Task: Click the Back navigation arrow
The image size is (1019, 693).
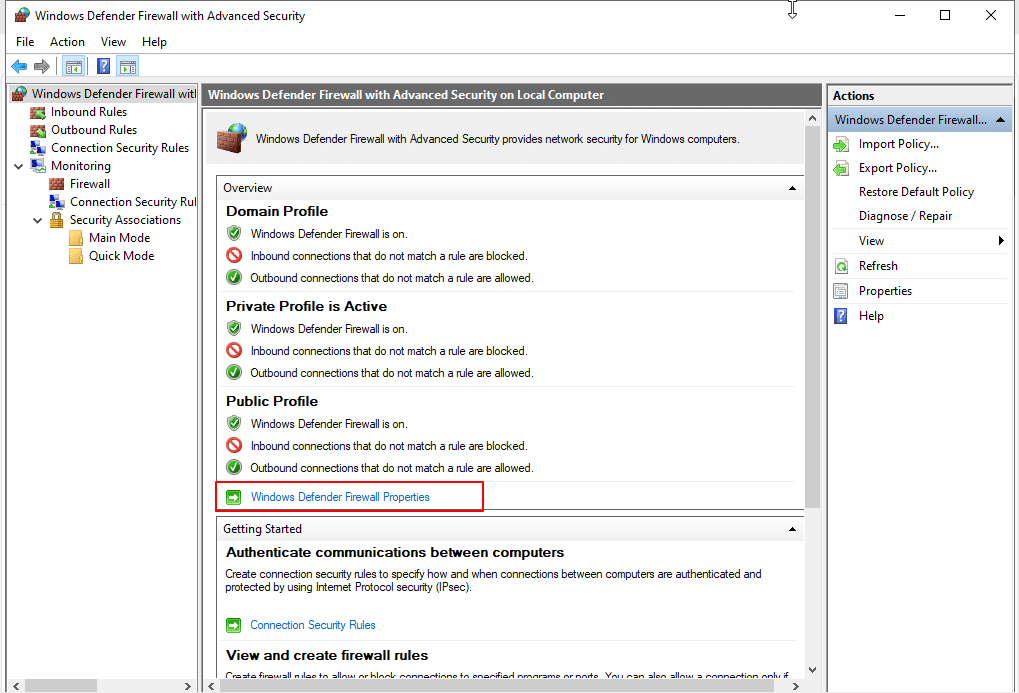Action: tap(18, 66)
